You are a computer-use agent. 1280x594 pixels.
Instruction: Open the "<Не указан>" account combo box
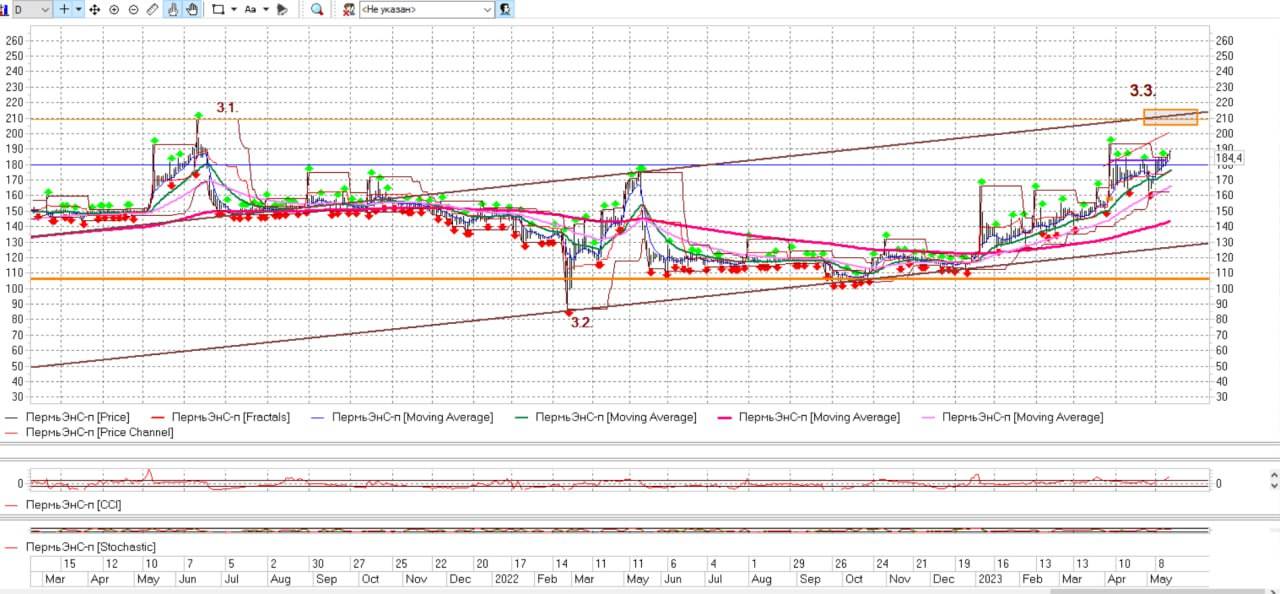[427, 9]
